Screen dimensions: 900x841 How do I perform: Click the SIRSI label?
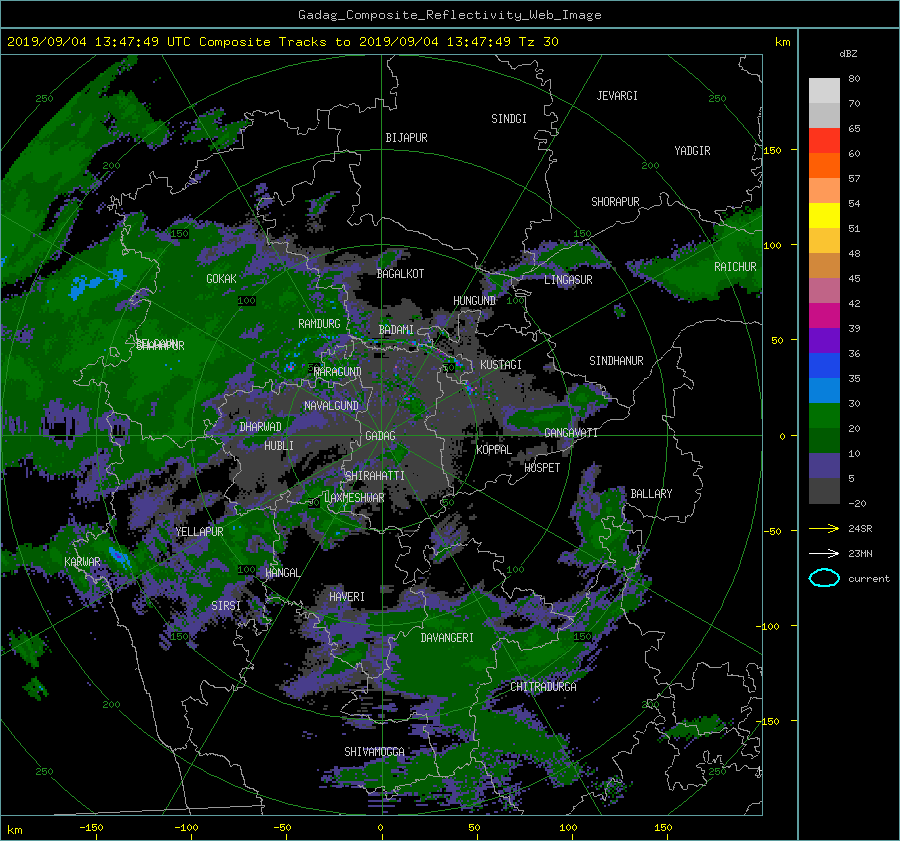point(226,606)
